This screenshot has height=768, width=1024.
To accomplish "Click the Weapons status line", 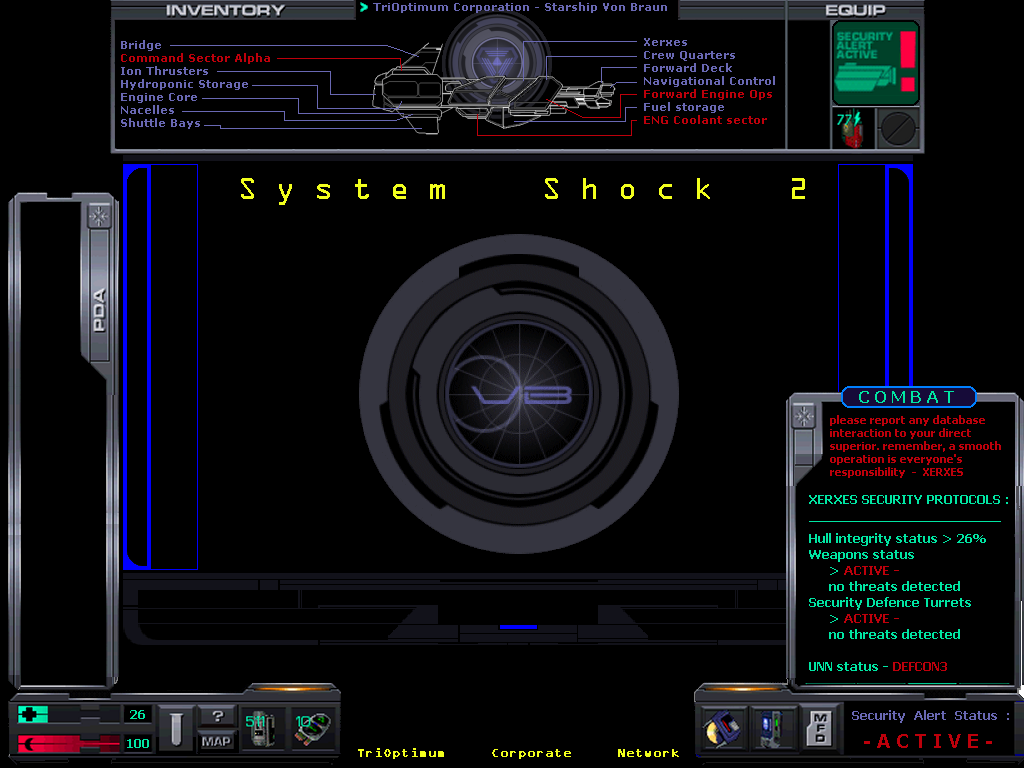I will pos(861,554).
